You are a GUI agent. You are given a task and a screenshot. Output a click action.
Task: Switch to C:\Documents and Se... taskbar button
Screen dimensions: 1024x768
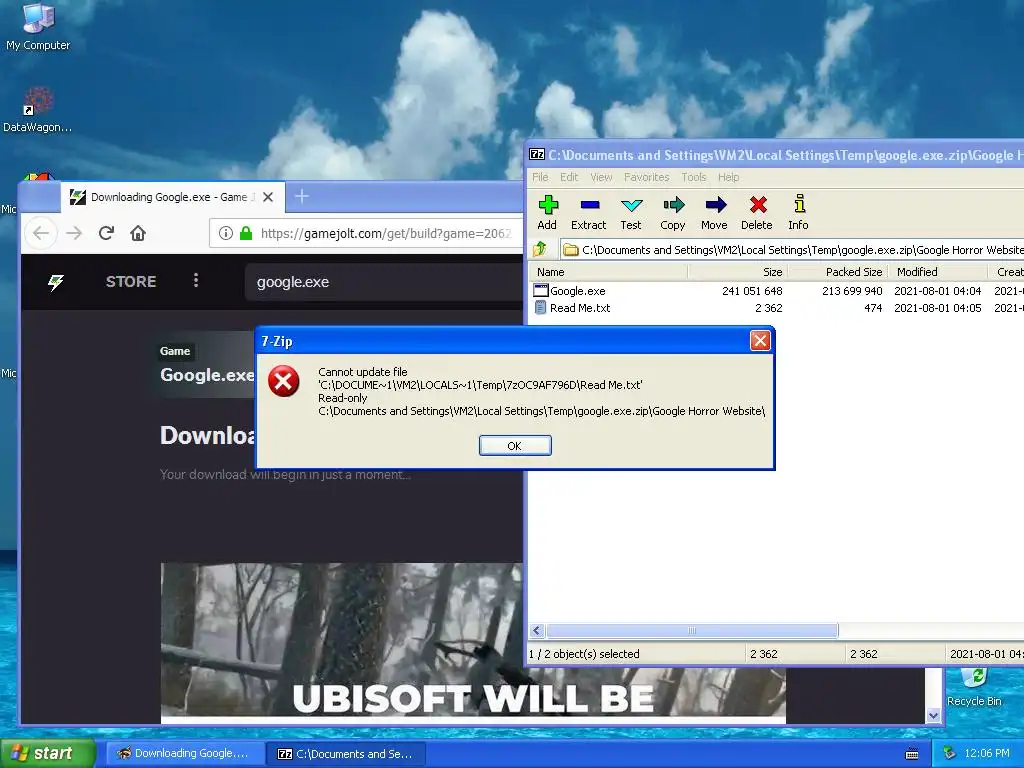(347, 753)
